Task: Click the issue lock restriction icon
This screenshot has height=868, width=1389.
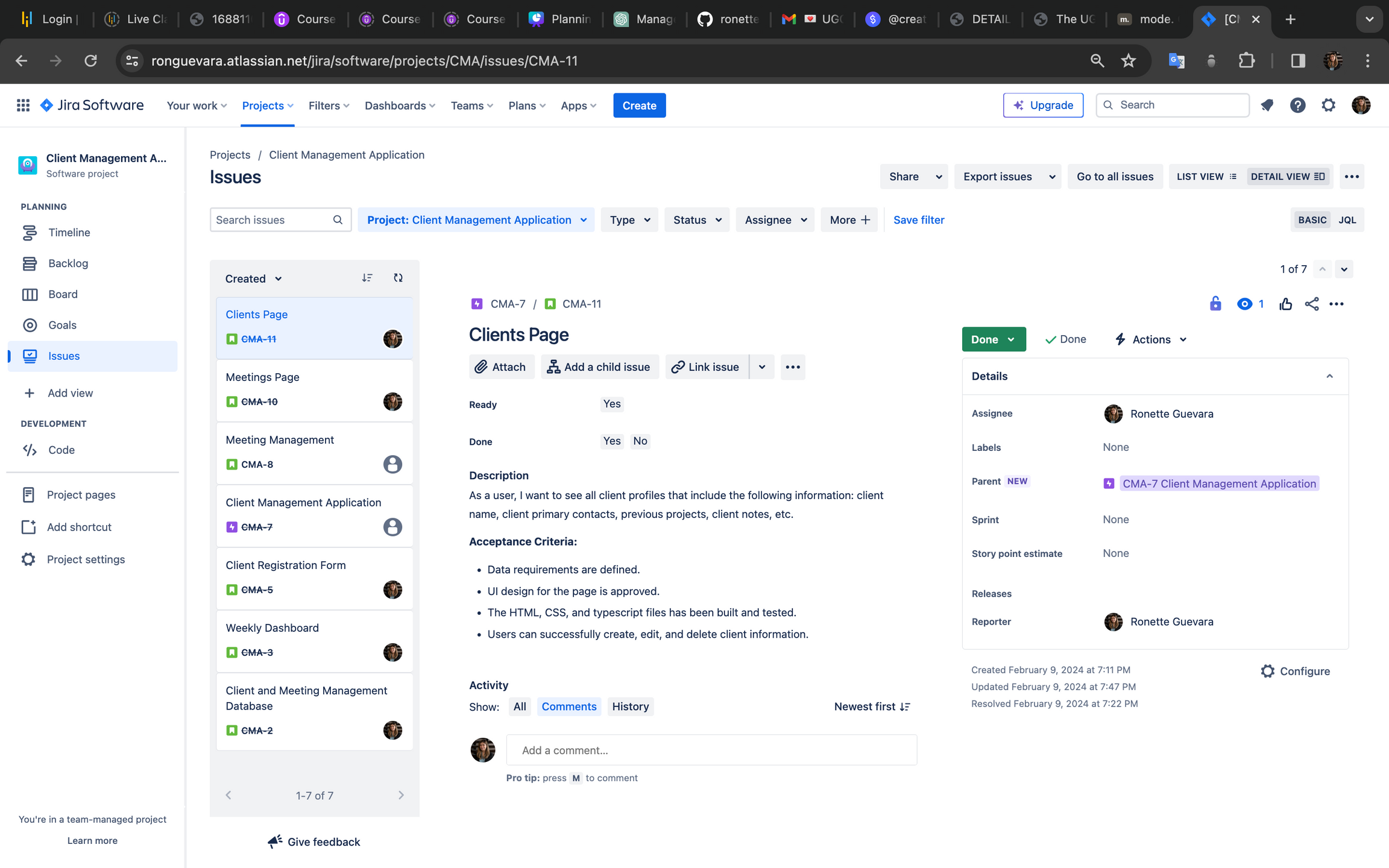Action: click(x=1215, y=304)
